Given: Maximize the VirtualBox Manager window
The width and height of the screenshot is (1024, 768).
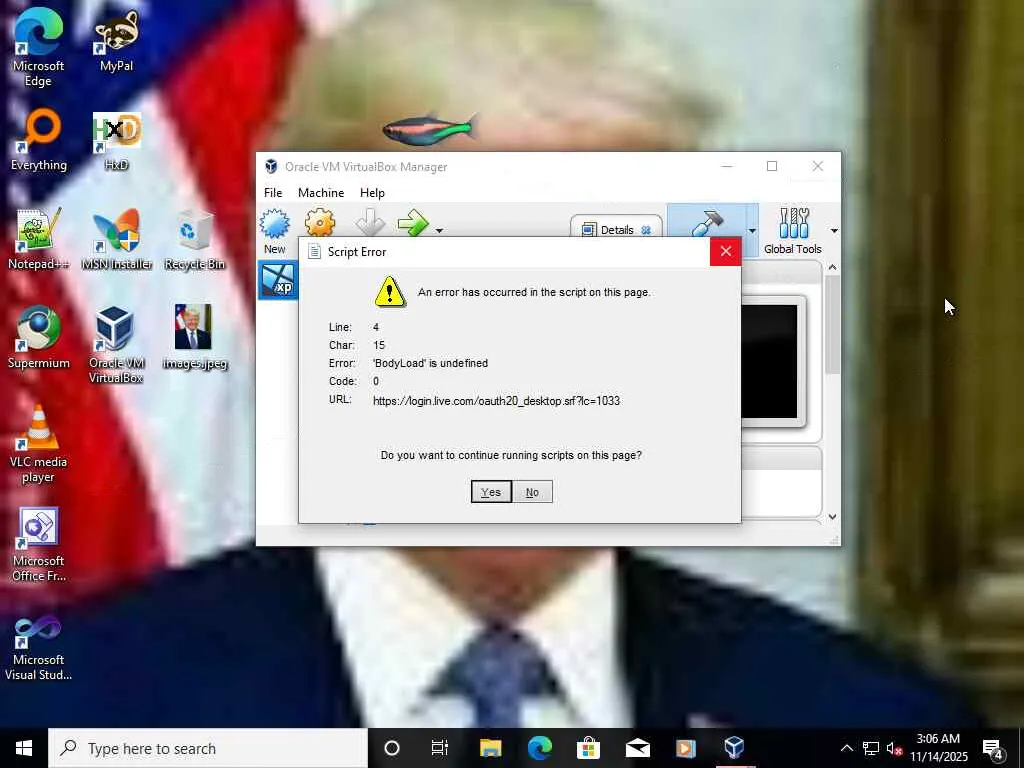Looking at the screenshot, I should click(x=772, y=167).
